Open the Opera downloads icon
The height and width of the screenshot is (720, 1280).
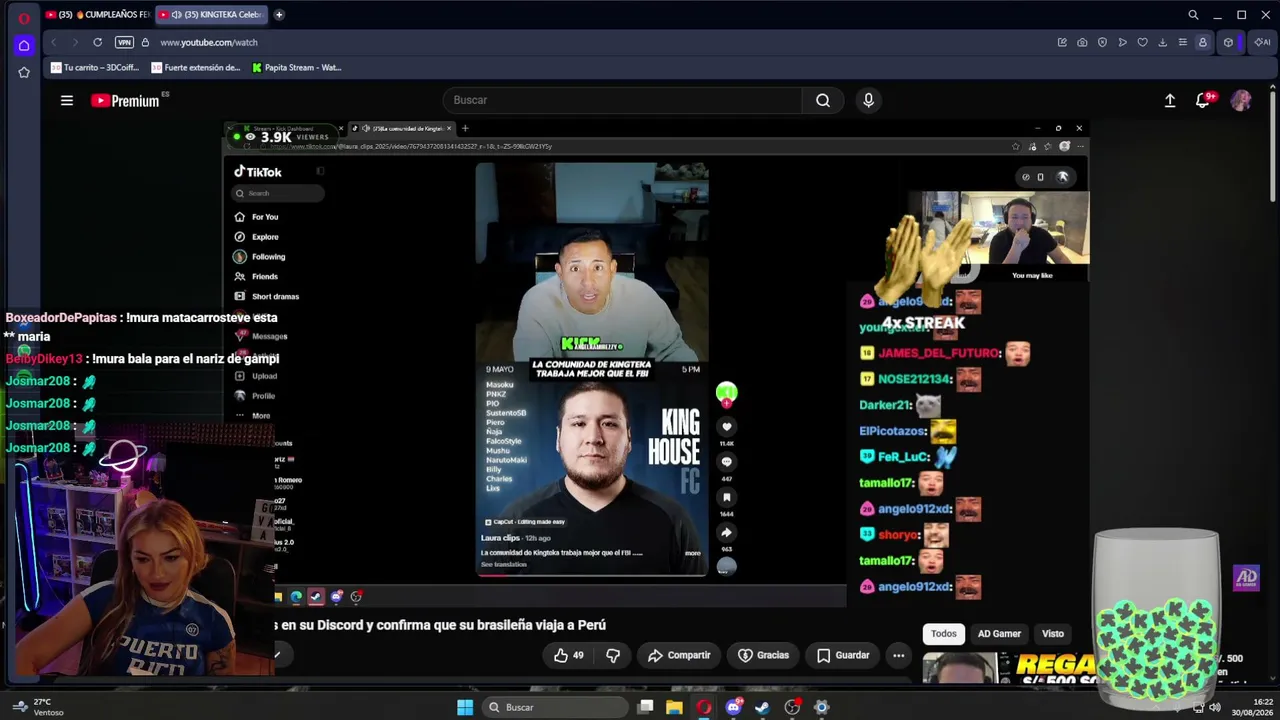[1162, 42]
